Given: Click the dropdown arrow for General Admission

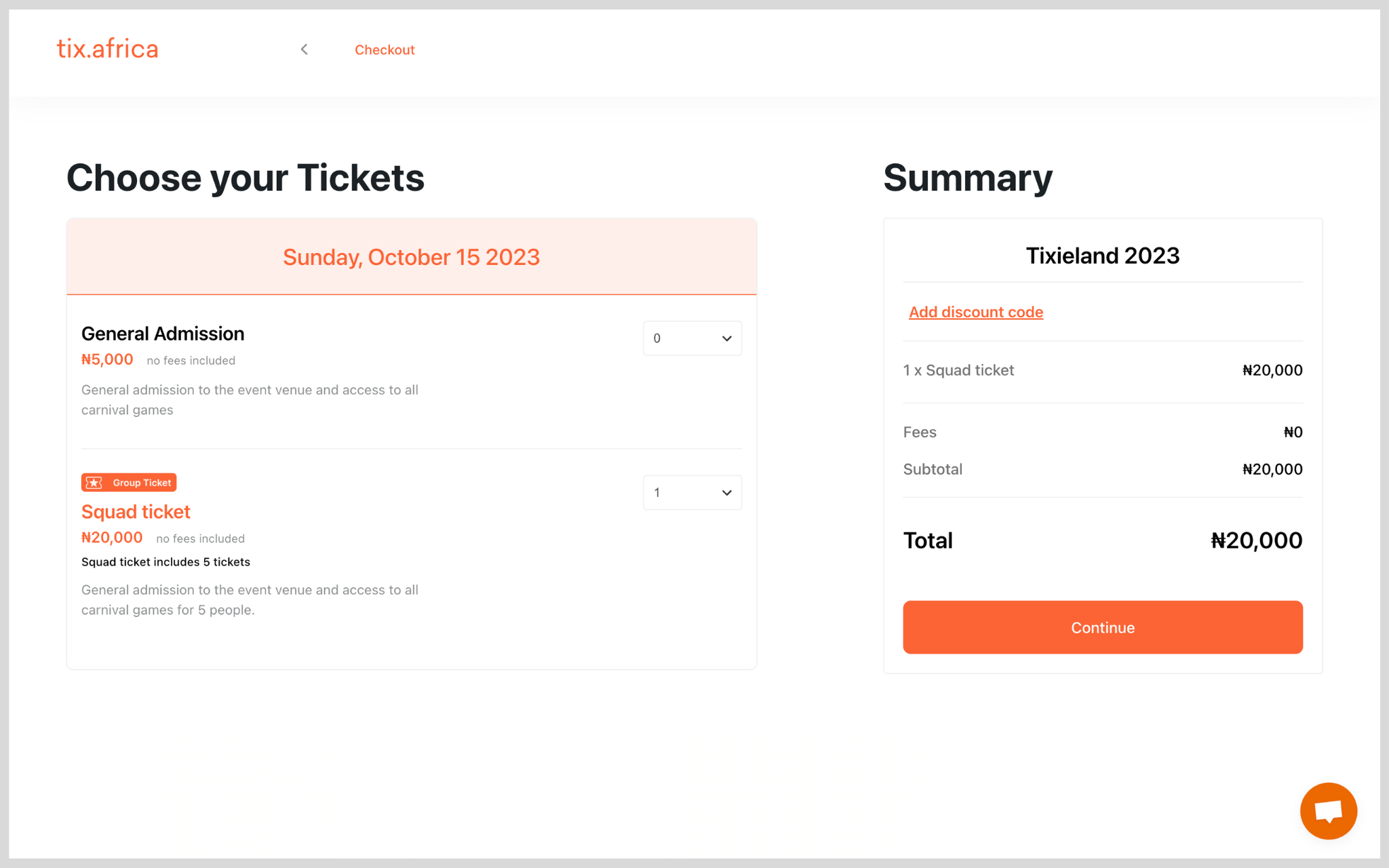Looking at the screenshot, I should [726, 338].
